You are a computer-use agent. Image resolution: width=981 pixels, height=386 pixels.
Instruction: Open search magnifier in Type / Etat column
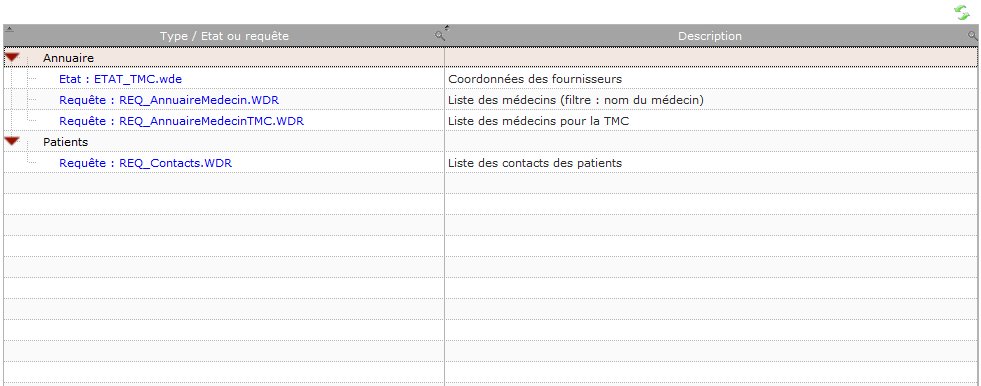tap(439, 37)
